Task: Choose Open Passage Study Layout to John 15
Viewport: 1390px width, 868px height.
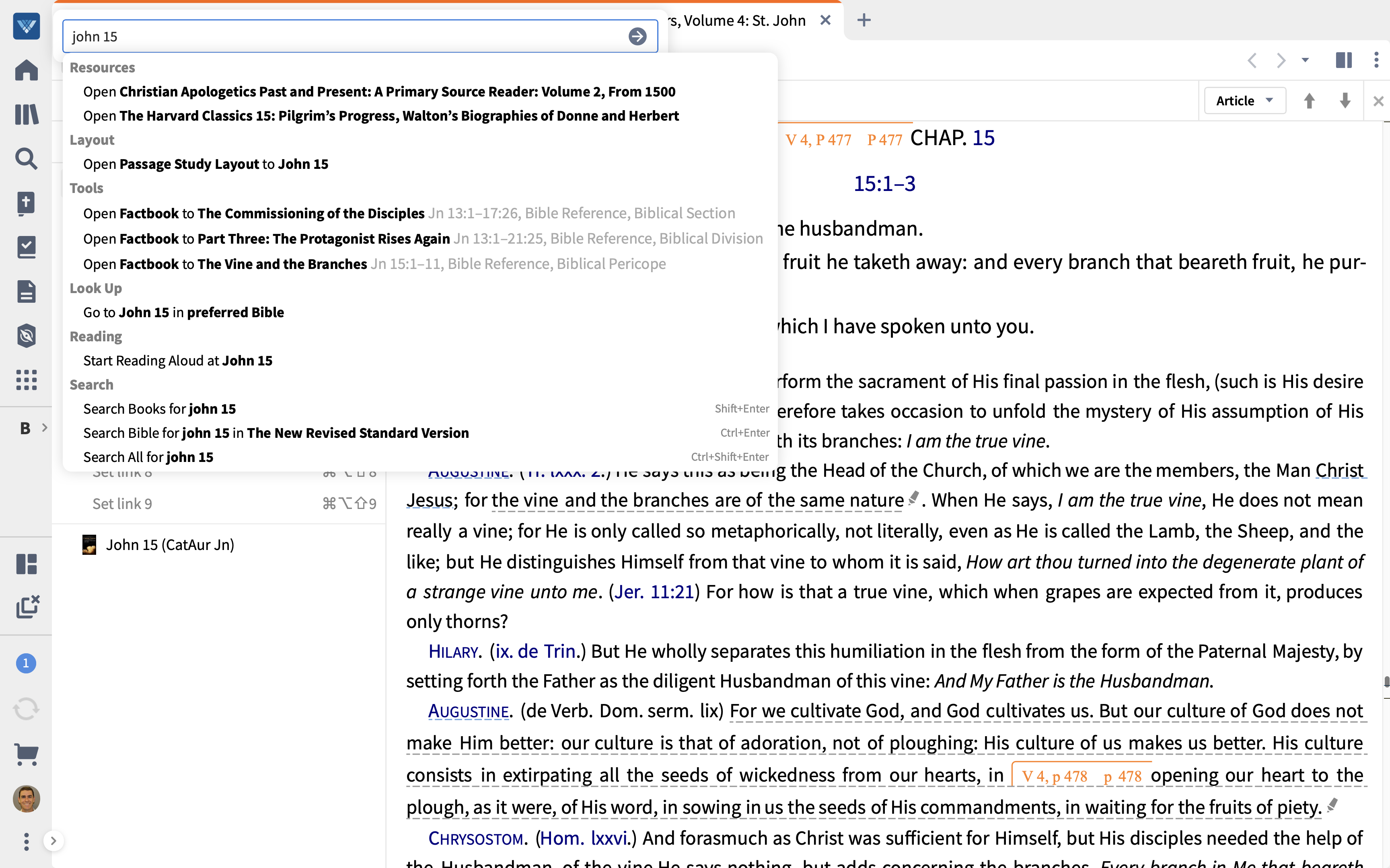Action: click(206, 164)
